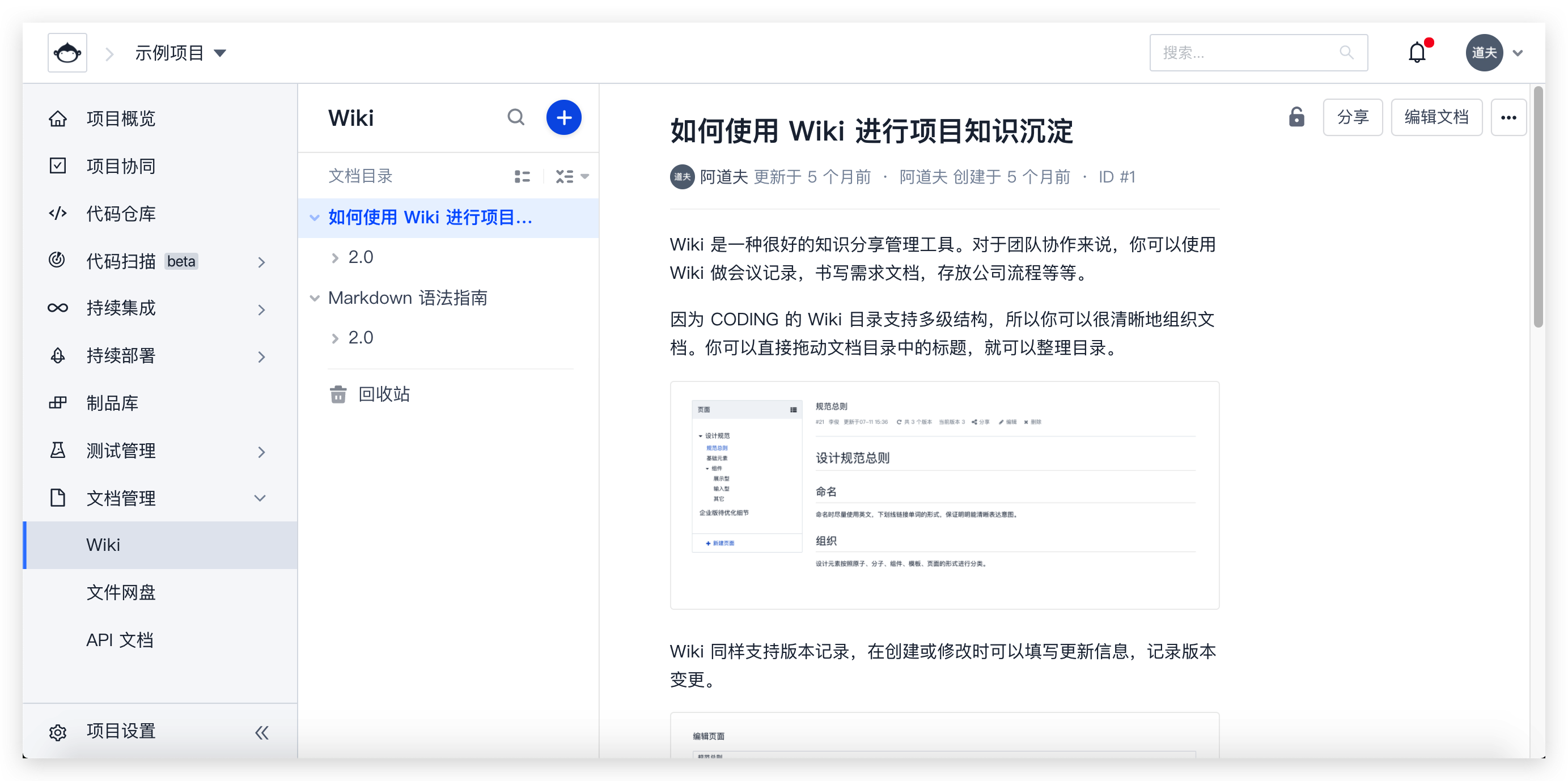
Task: Collapse sidebar with double-arrow icon
Action: 262,732
